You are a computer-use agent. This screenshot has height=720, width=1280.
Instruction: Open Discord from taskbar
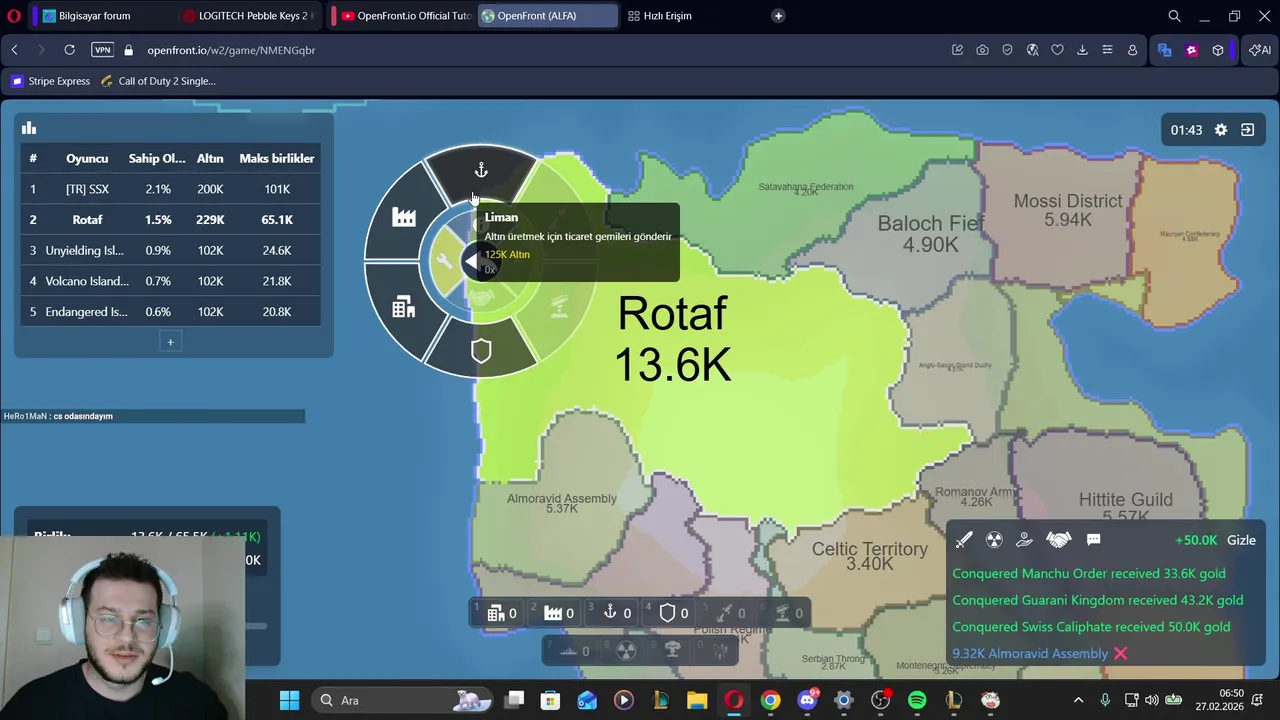[807, 700]
